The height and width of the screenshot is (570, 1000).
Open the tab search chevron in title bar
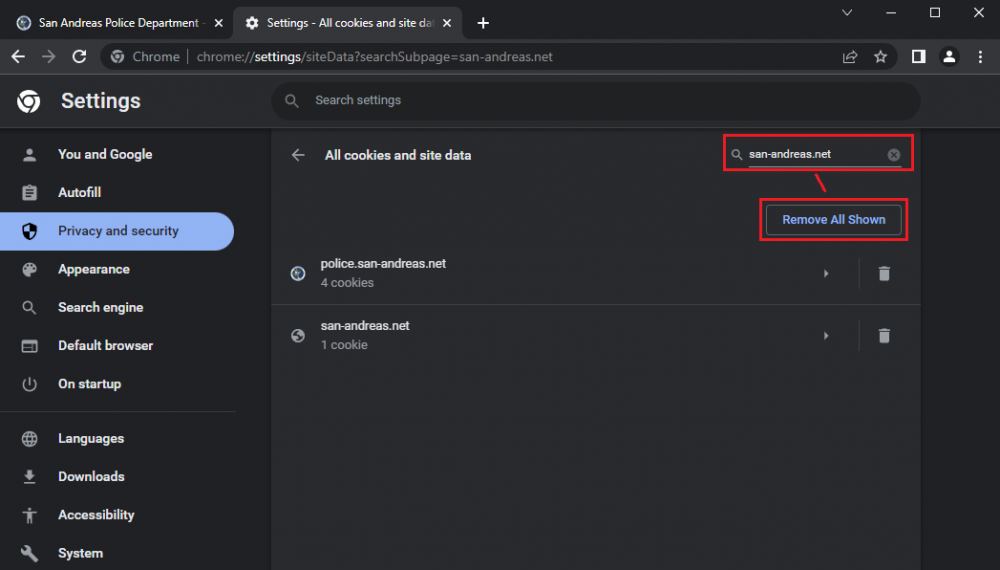(847, 13)
